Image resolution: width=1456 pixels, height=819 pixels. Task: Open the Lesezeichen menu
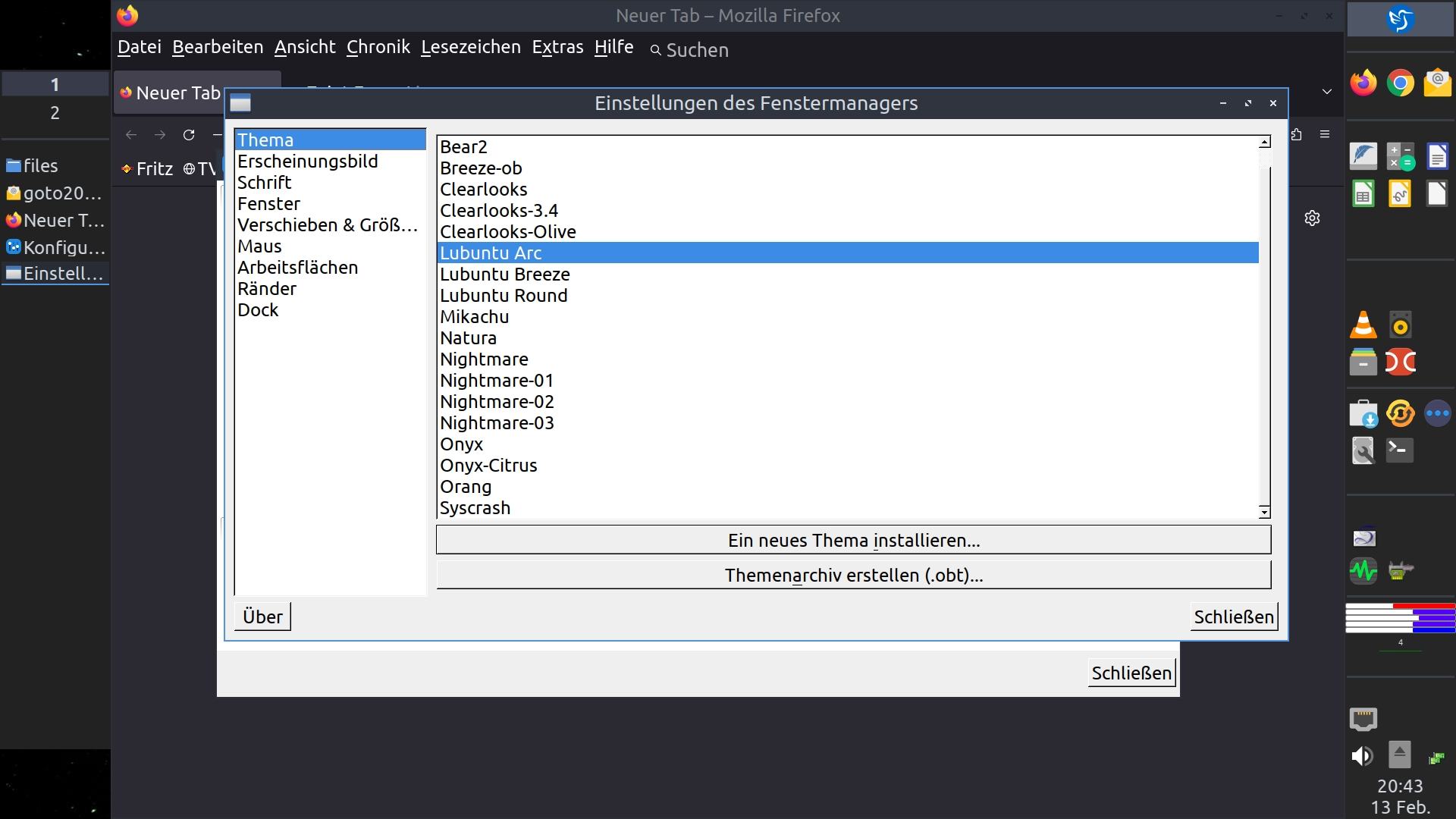pyautogui.click(x=470, y=47)
